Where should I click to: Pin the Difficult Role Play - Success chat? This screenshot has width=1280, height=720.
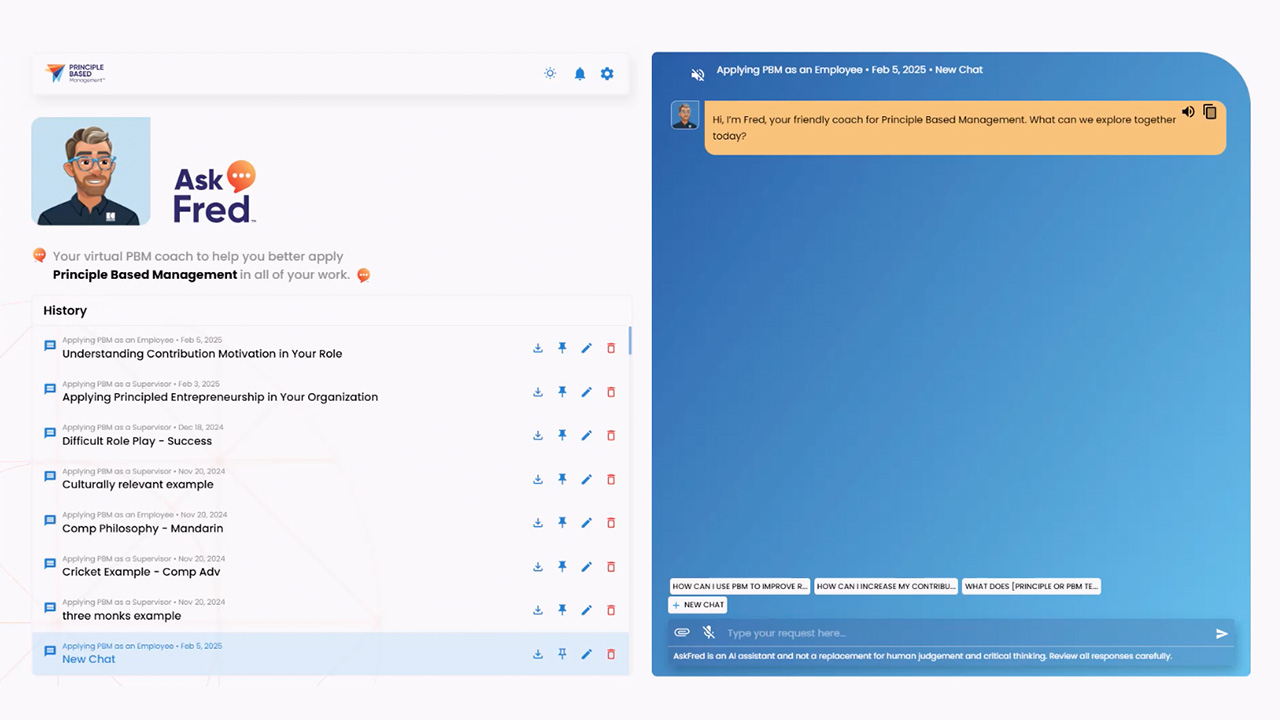[562, 435]
